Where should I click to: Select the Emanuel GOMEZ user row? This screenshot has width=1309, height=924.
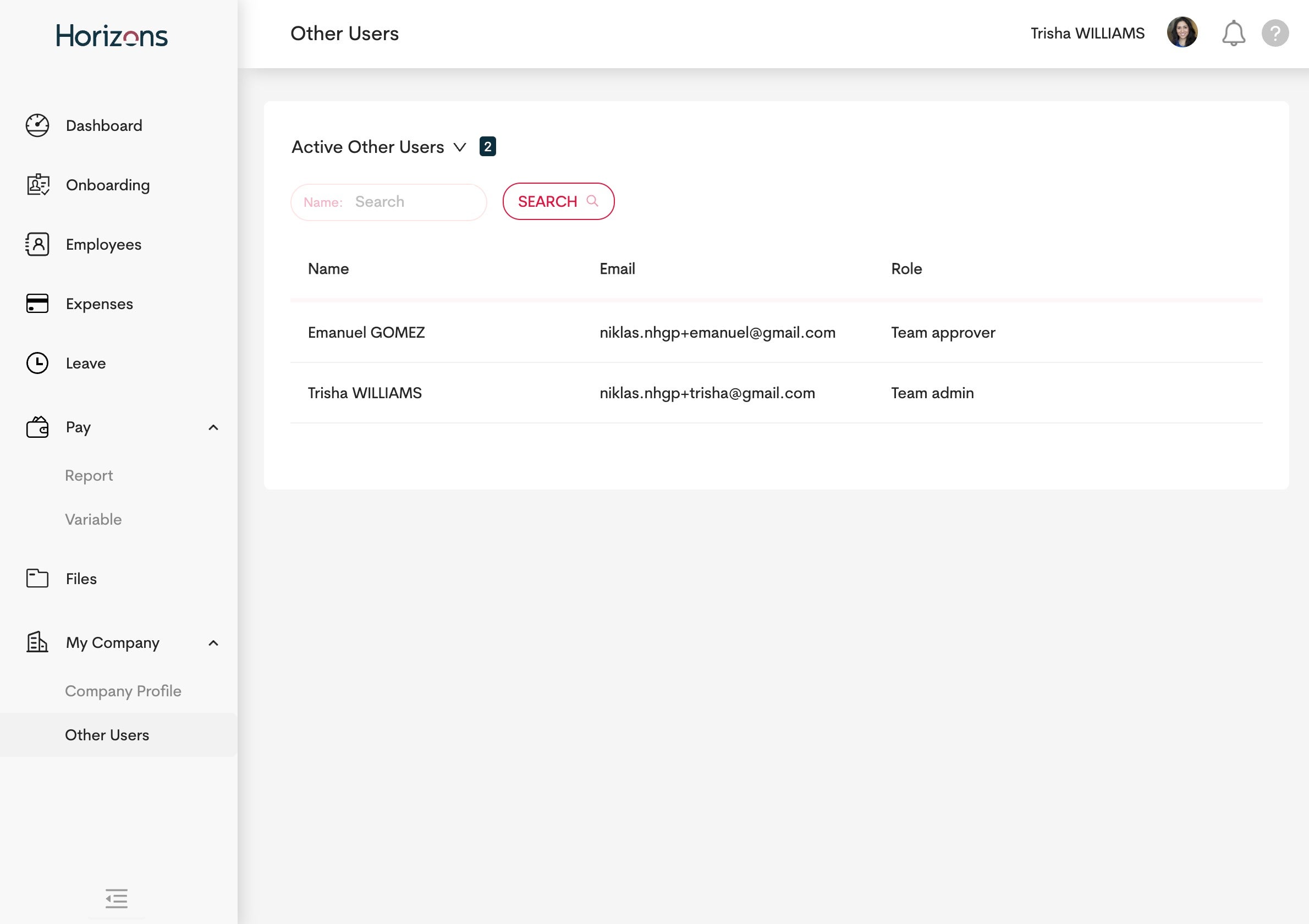click(366, 332)
